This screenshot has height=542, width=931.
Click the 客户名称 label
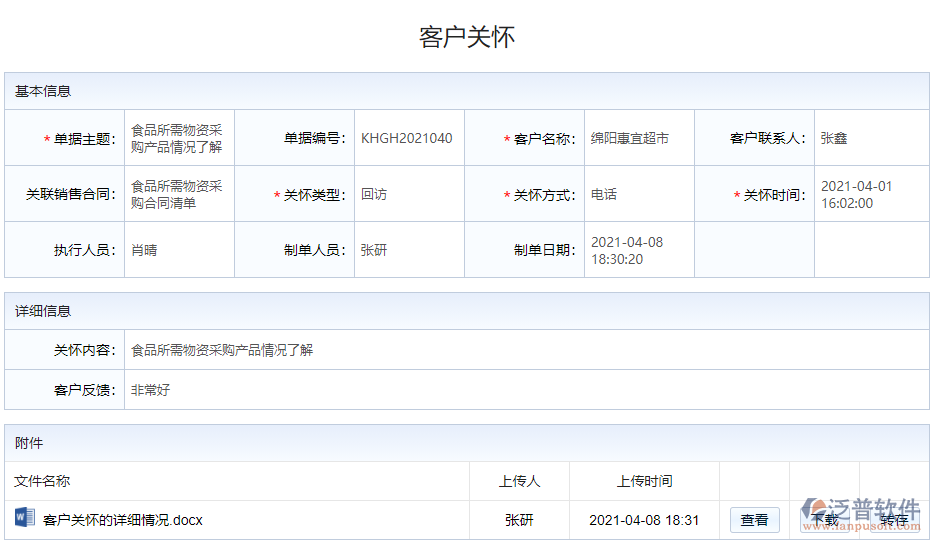[x=544, y=138]
